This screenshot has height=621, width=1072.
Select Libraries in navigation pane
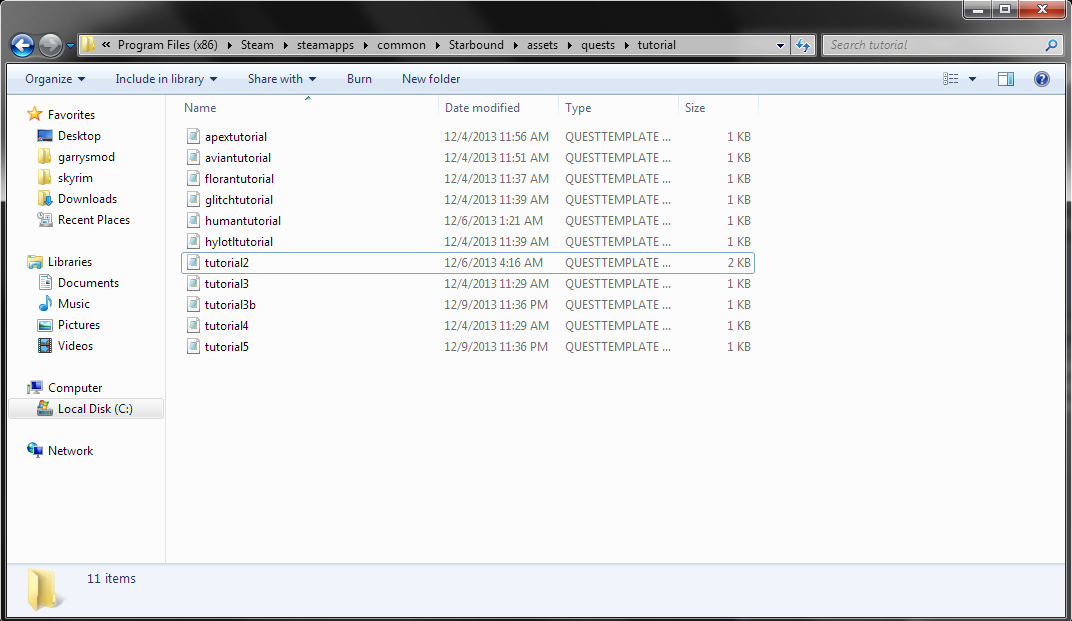pos(70,262)
